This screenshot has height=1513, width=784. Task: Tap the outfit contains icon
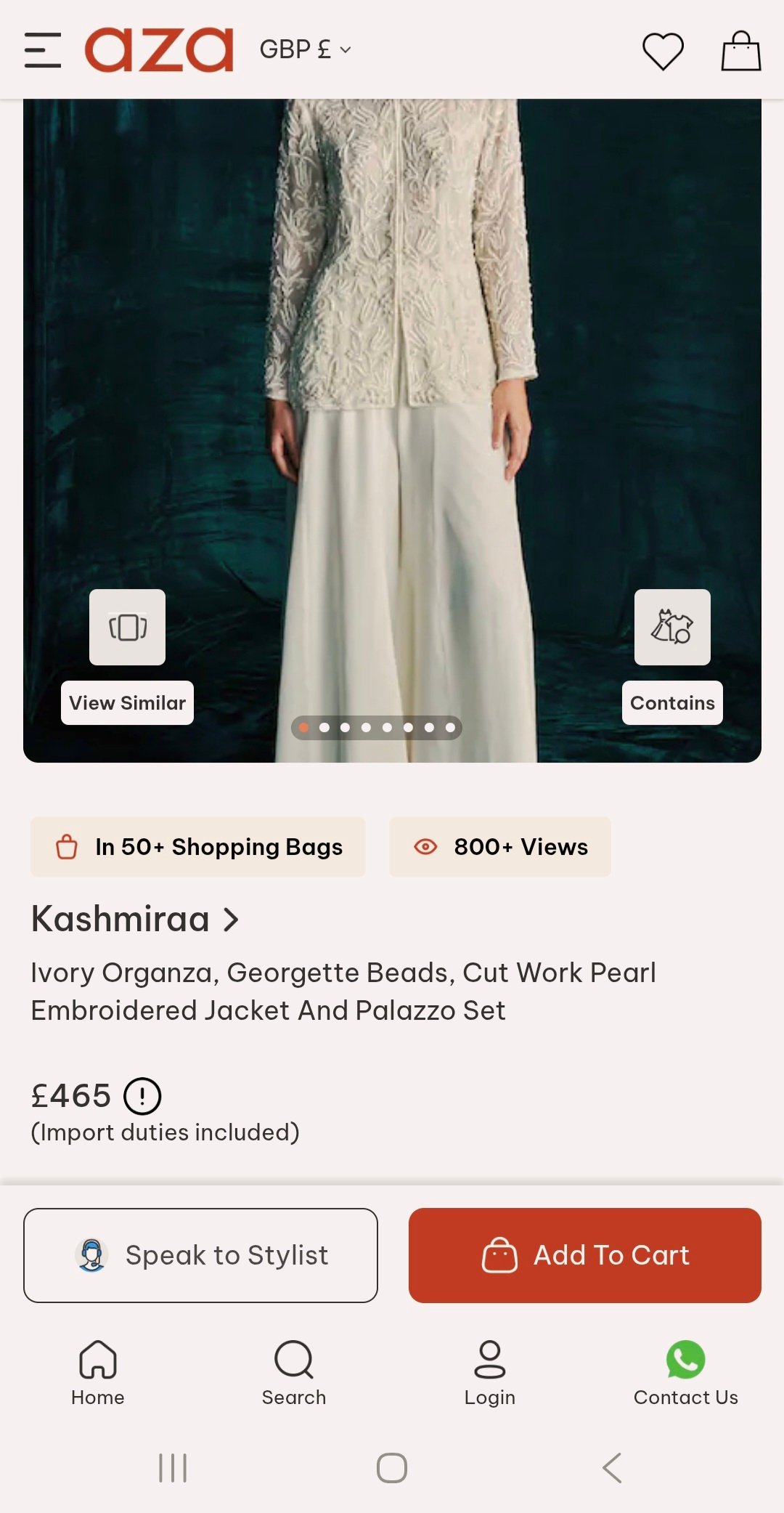tap(672, 627)
